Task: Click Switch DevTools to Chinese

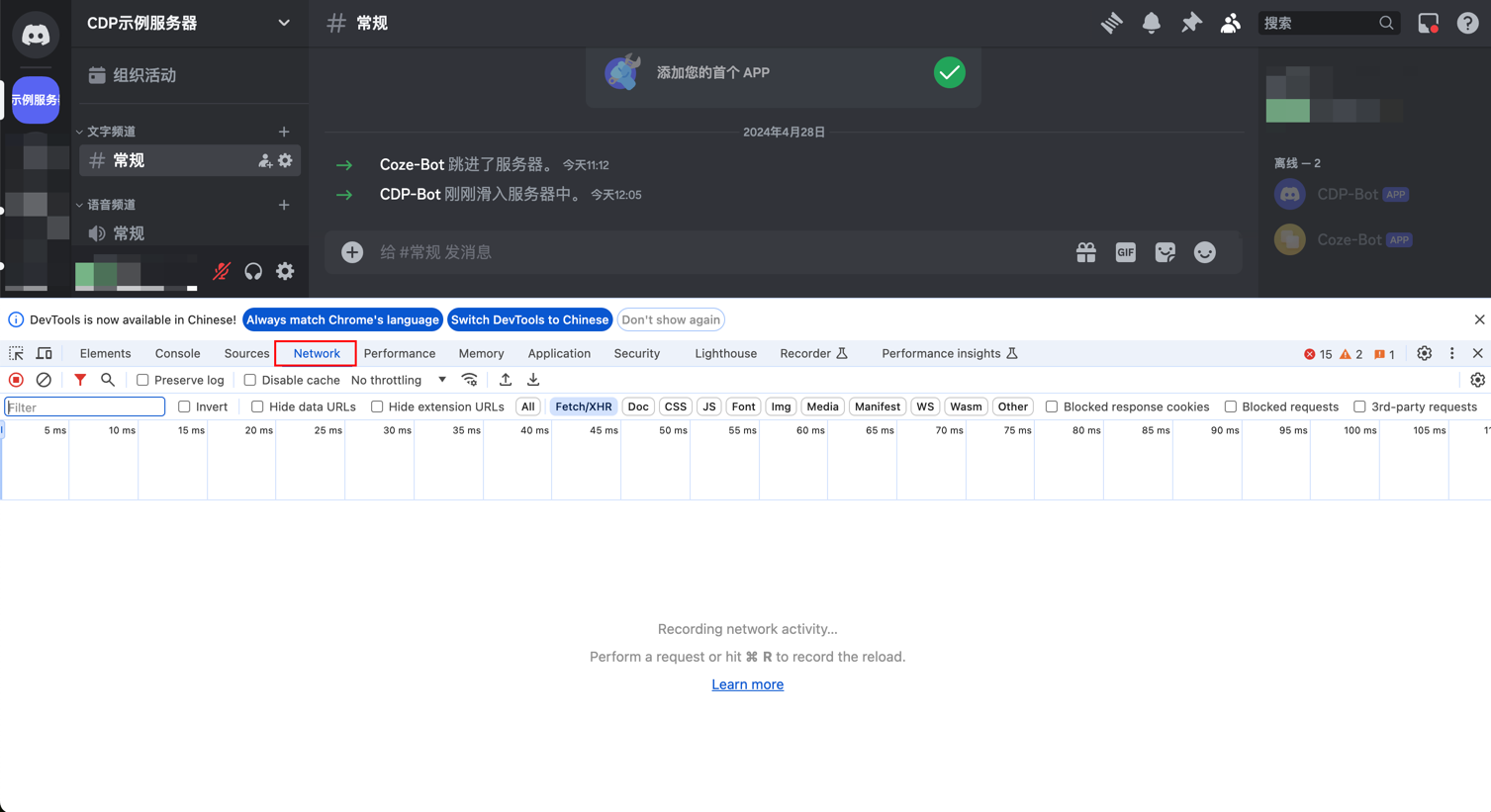Action: pos(529,319)
